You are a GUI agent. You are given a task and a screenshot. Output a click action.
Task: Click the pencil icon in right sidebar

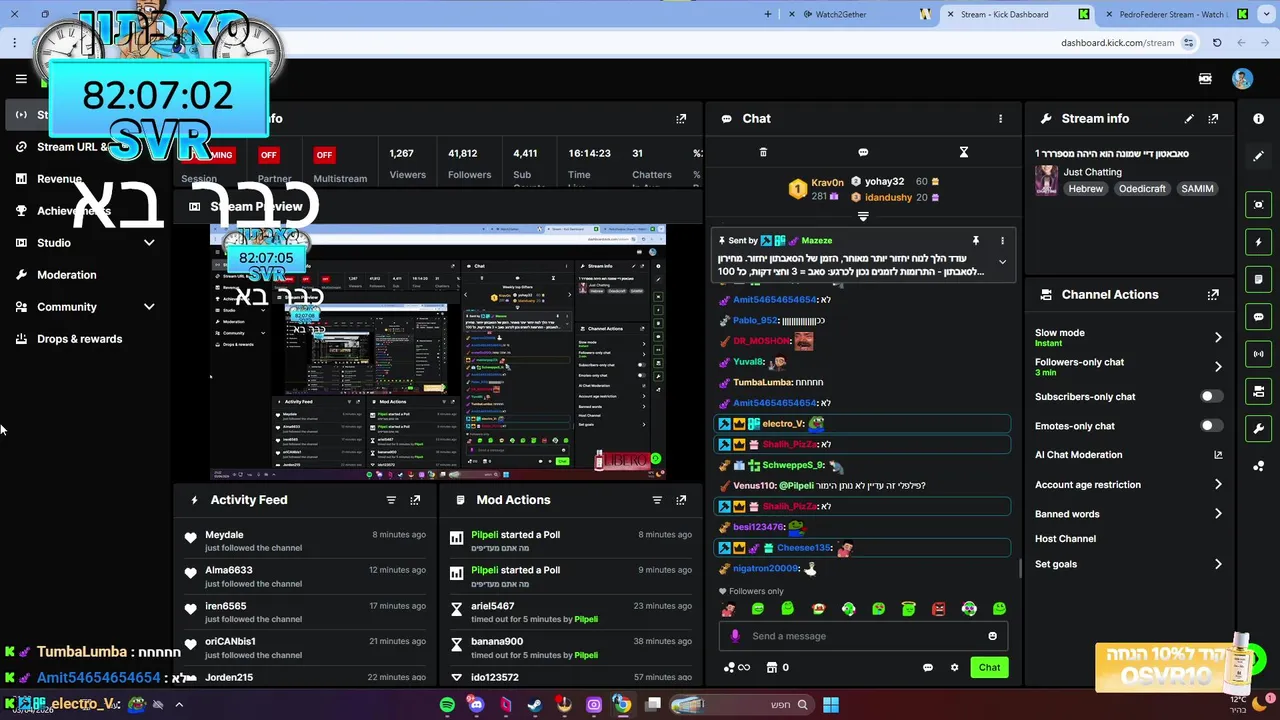click(x=1258, y=156)
